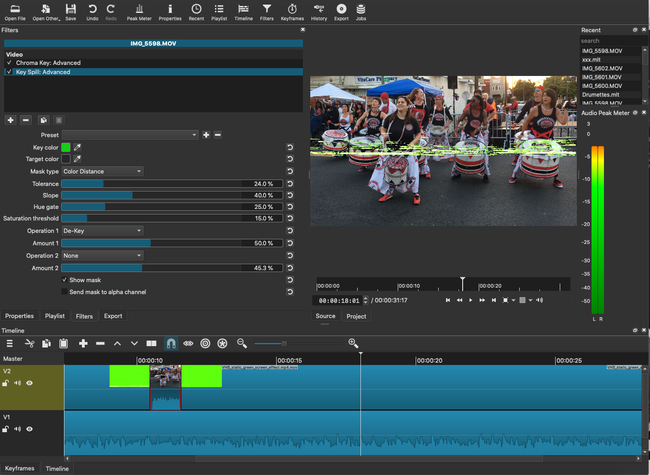Uncheck the Show mask checkbox
Screen dimensions: 650x475
65,280
